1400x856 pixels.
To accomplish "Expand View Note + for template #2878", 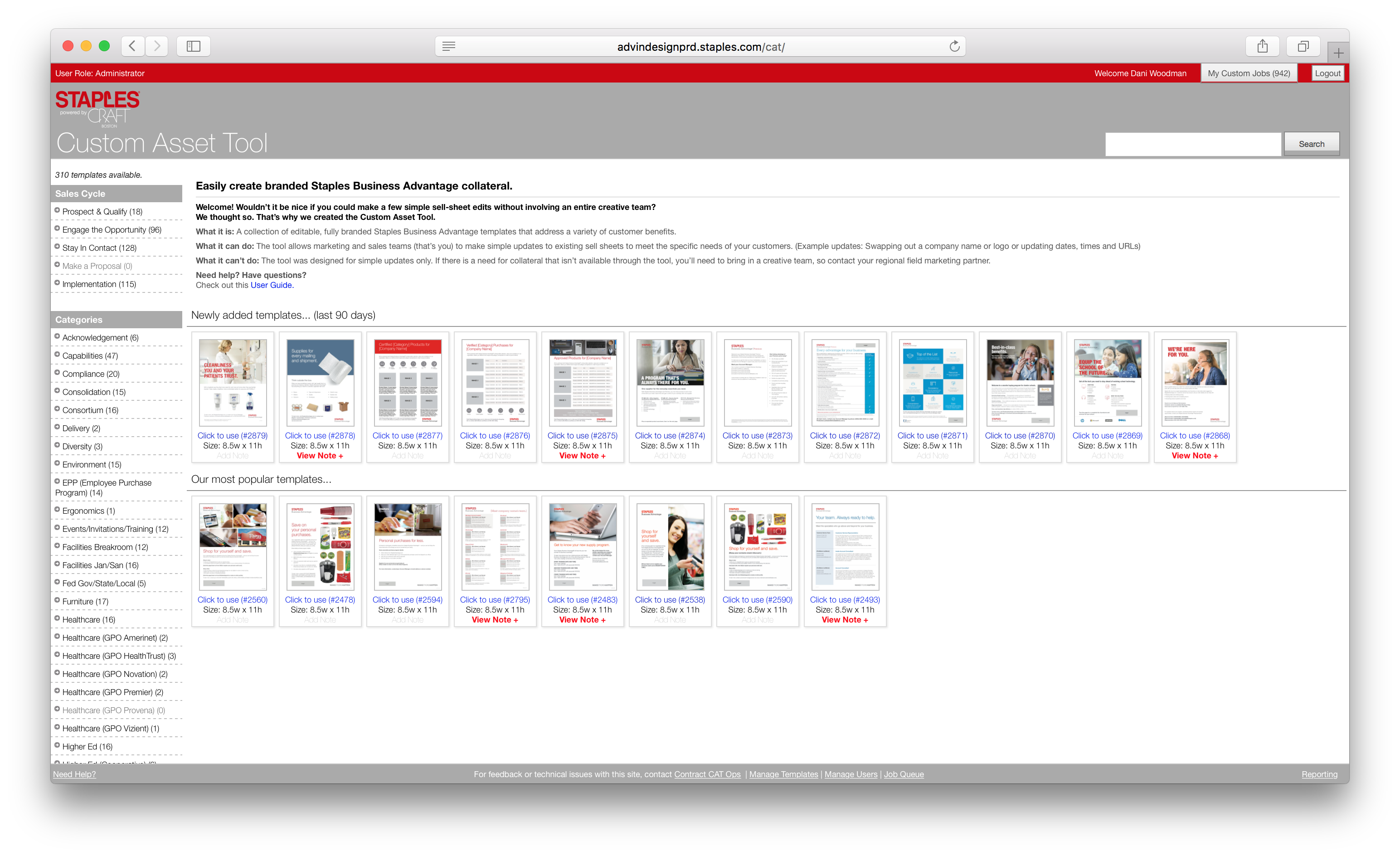I will [320, 456].
